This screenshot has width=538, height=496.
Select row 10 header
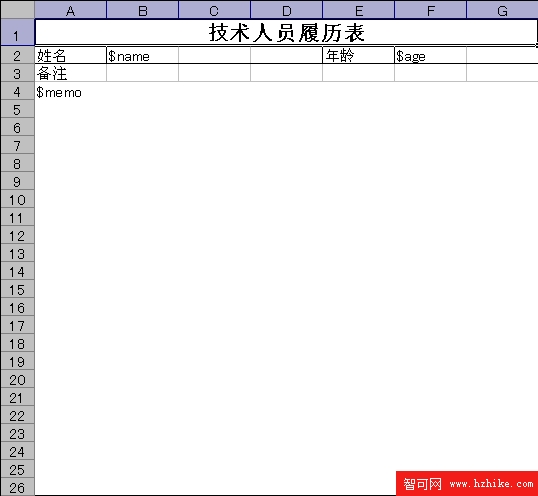(x=17, y=199)
